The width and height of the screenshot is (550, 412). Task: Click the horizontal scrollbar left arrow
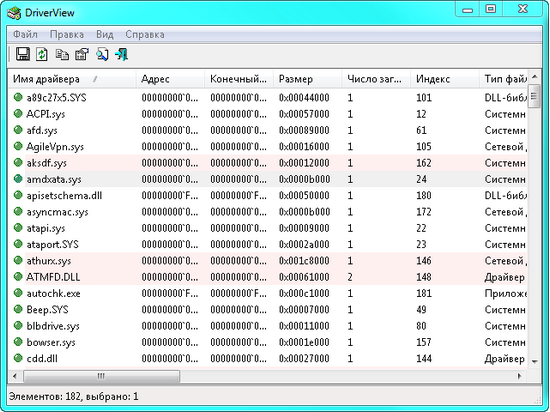pos(15,376)
